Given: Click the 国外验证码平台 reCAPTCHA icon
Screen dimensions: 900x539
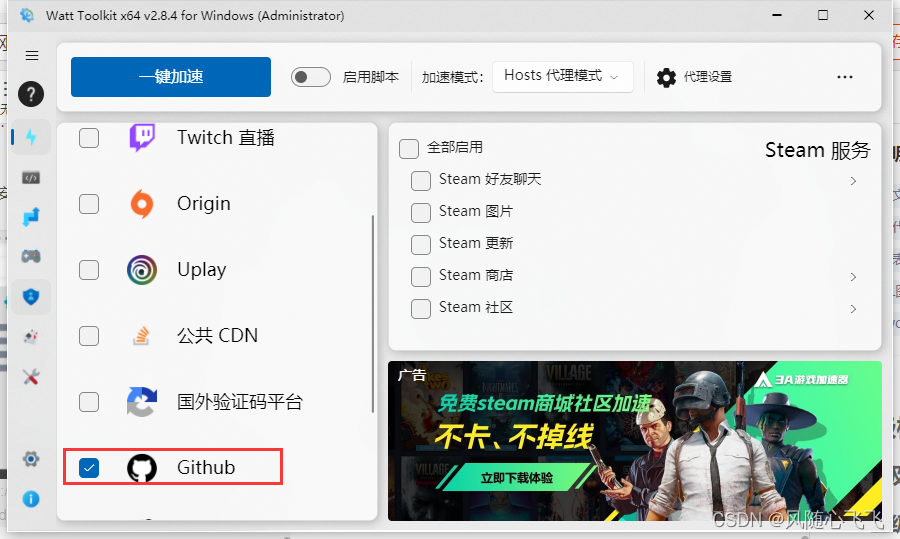Looking at the screenshot, I should pos(141,402).
